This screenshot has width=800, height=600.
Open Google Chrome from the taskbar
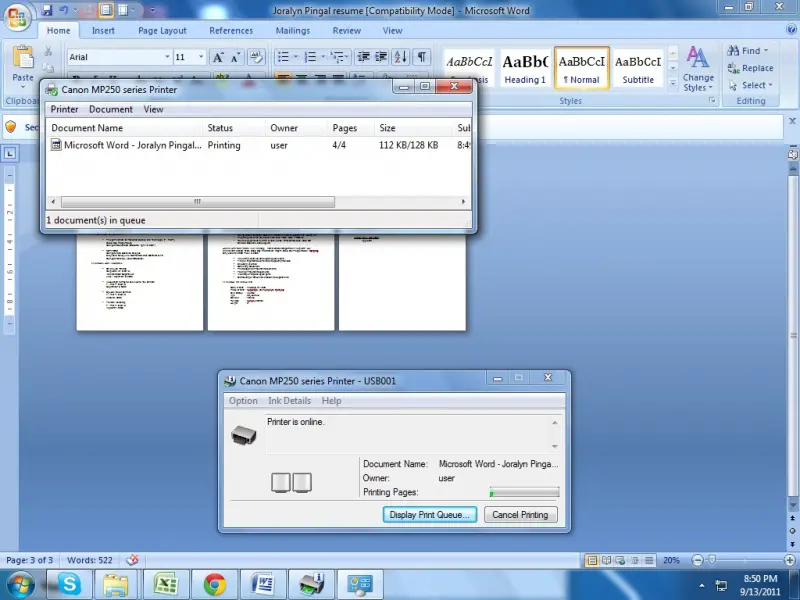coord(215,584)
